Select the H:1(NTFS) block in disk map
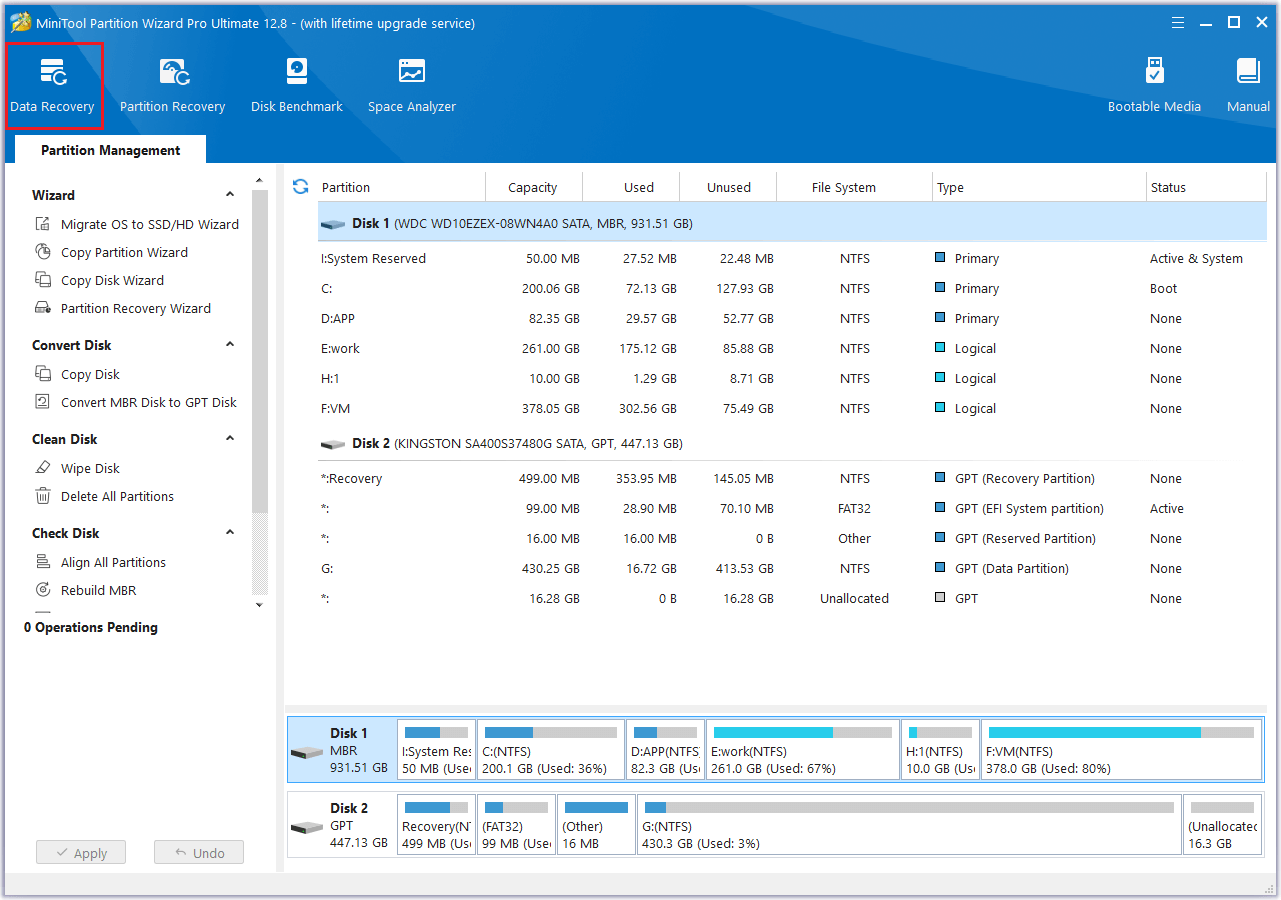1281x900 pixels. pos(940,750)
